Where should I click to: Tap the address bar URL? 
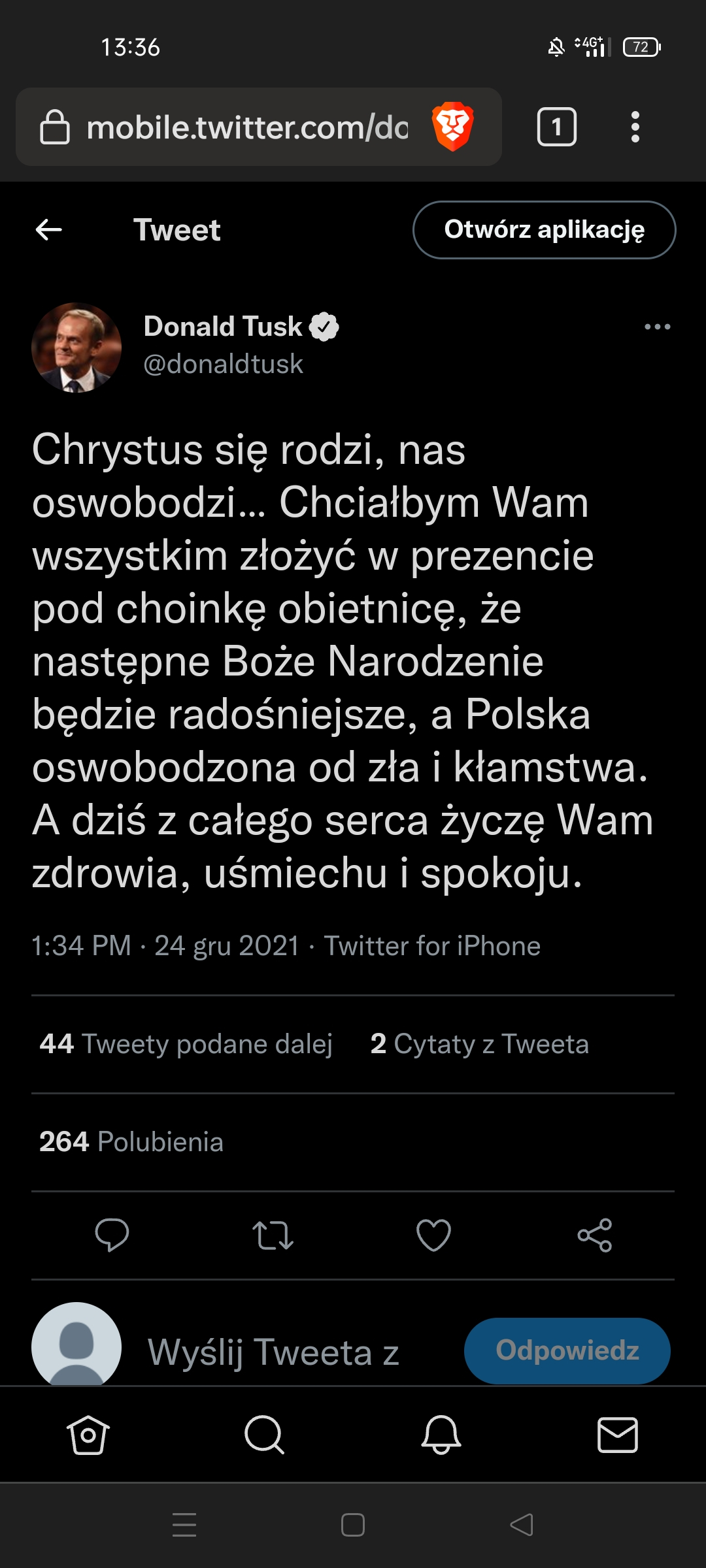(247, 127)
